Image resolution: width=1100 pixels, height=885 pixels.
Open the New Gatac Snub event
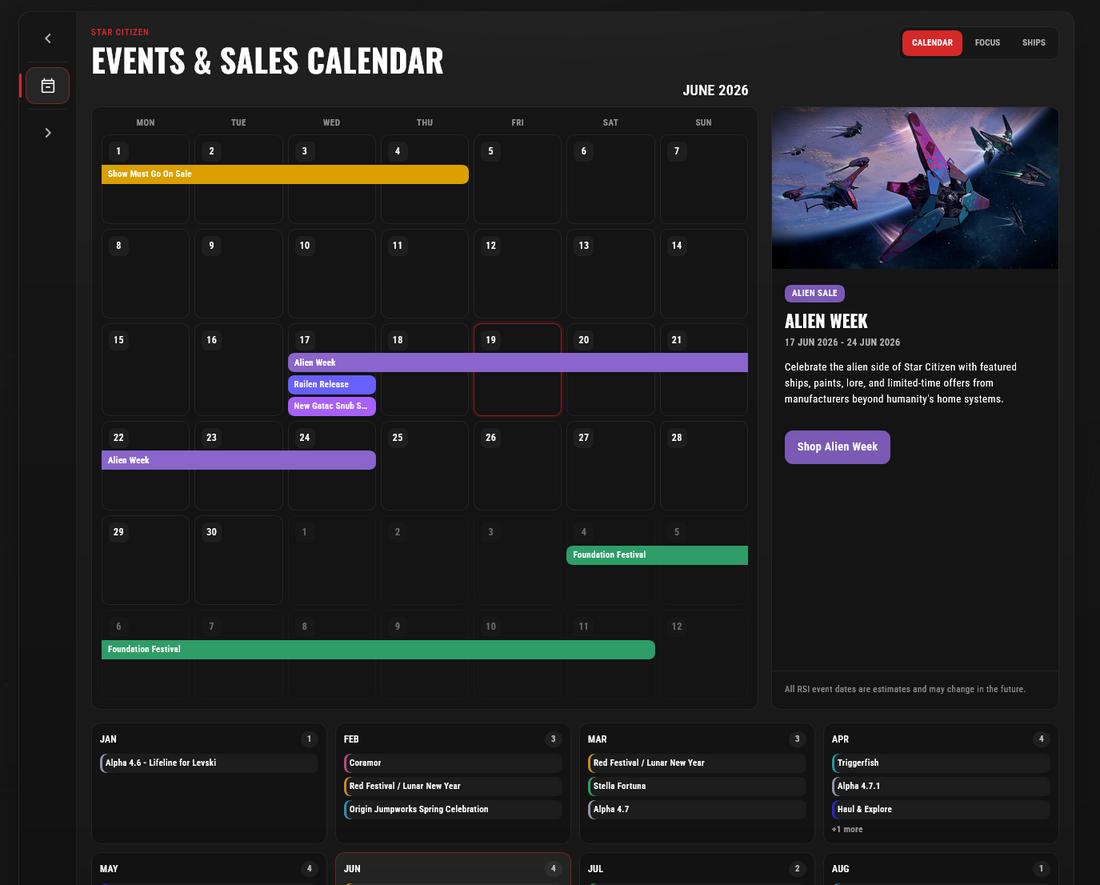(x=332, y=406)
